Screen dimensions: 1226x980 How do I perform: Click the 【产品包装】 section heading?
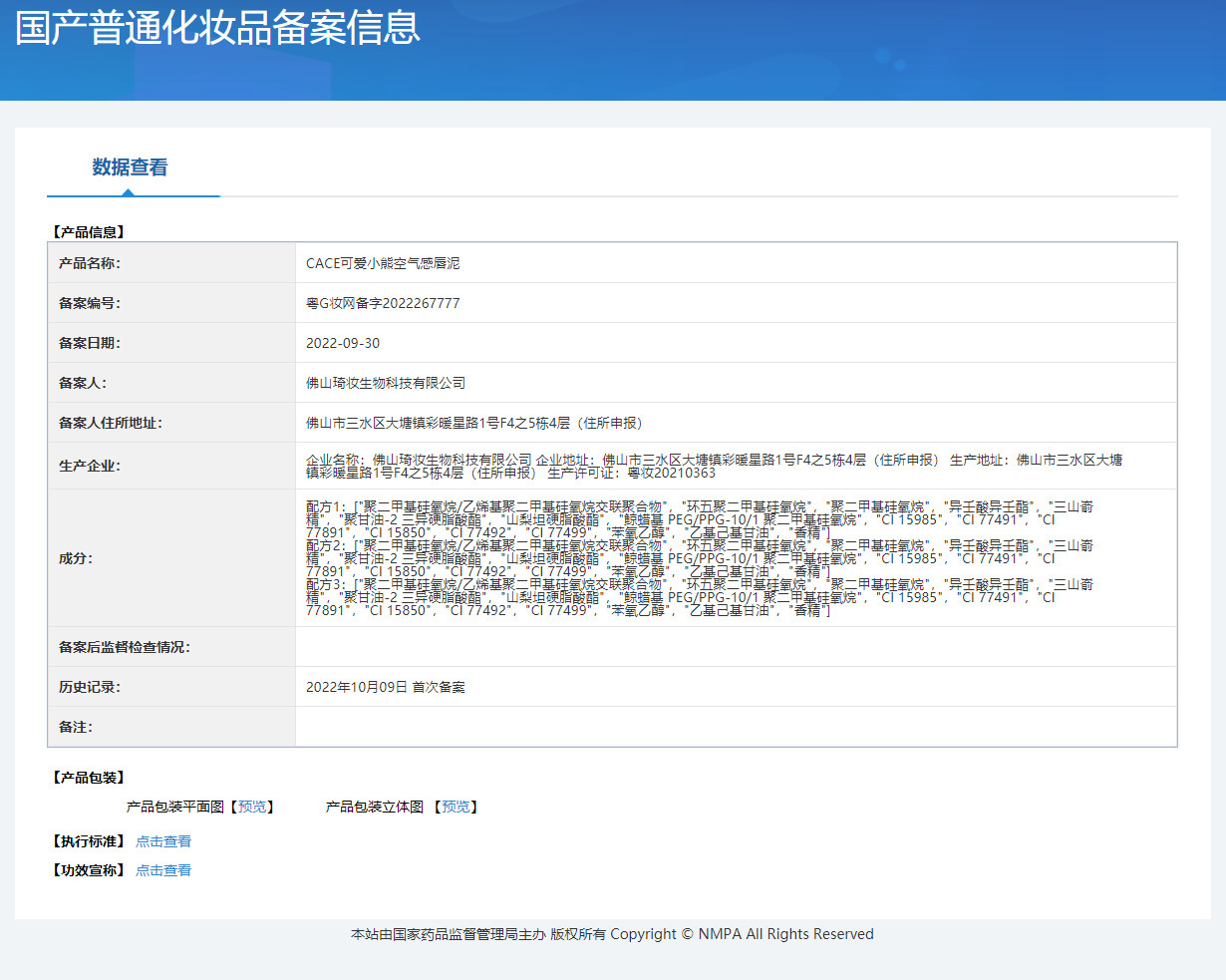click(88, 778)
